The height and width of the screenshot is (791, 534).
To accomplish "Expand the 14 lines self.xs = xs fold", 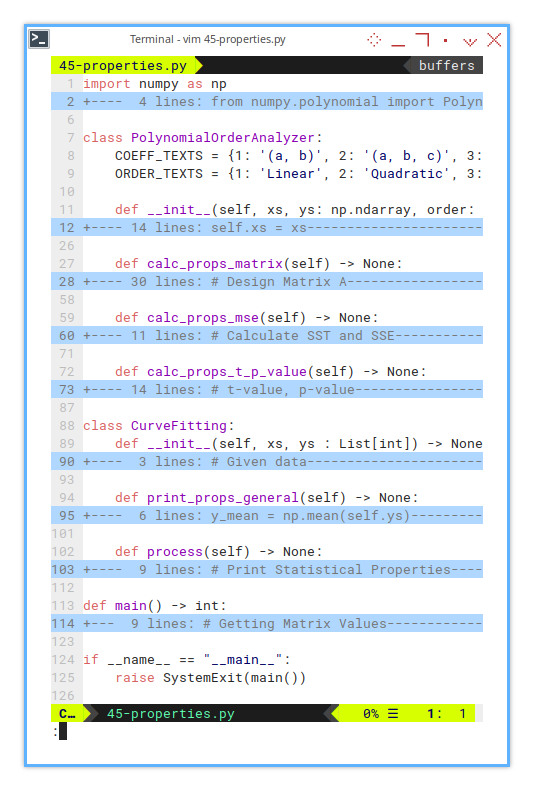I will (x=267, y=228).
